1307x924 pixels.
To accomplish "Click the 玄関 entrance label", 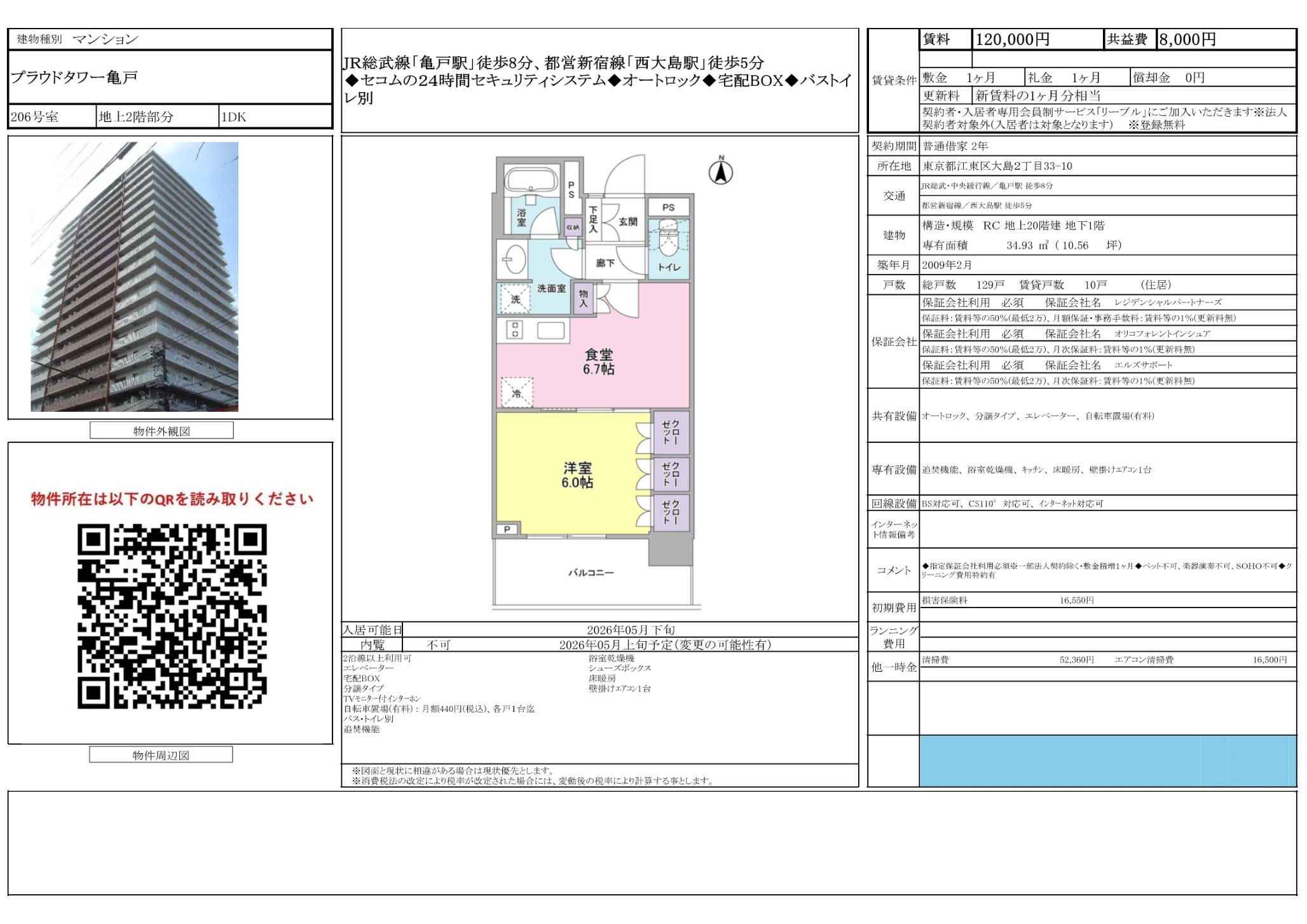I will pyautogui.click(x=628, y=222).
